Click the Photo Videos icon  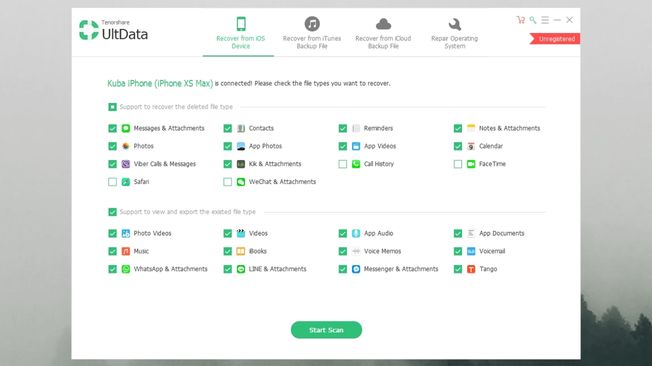click(x=126, y=233)
